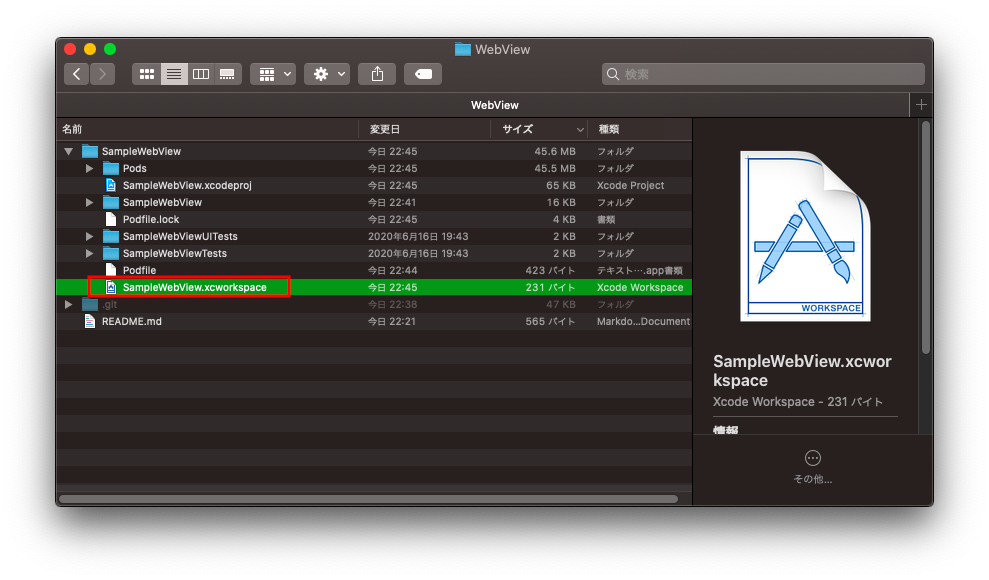Select the SampleWebViewTests folder icon
This screenshot has width=989, height=580.
pos(111,253)
